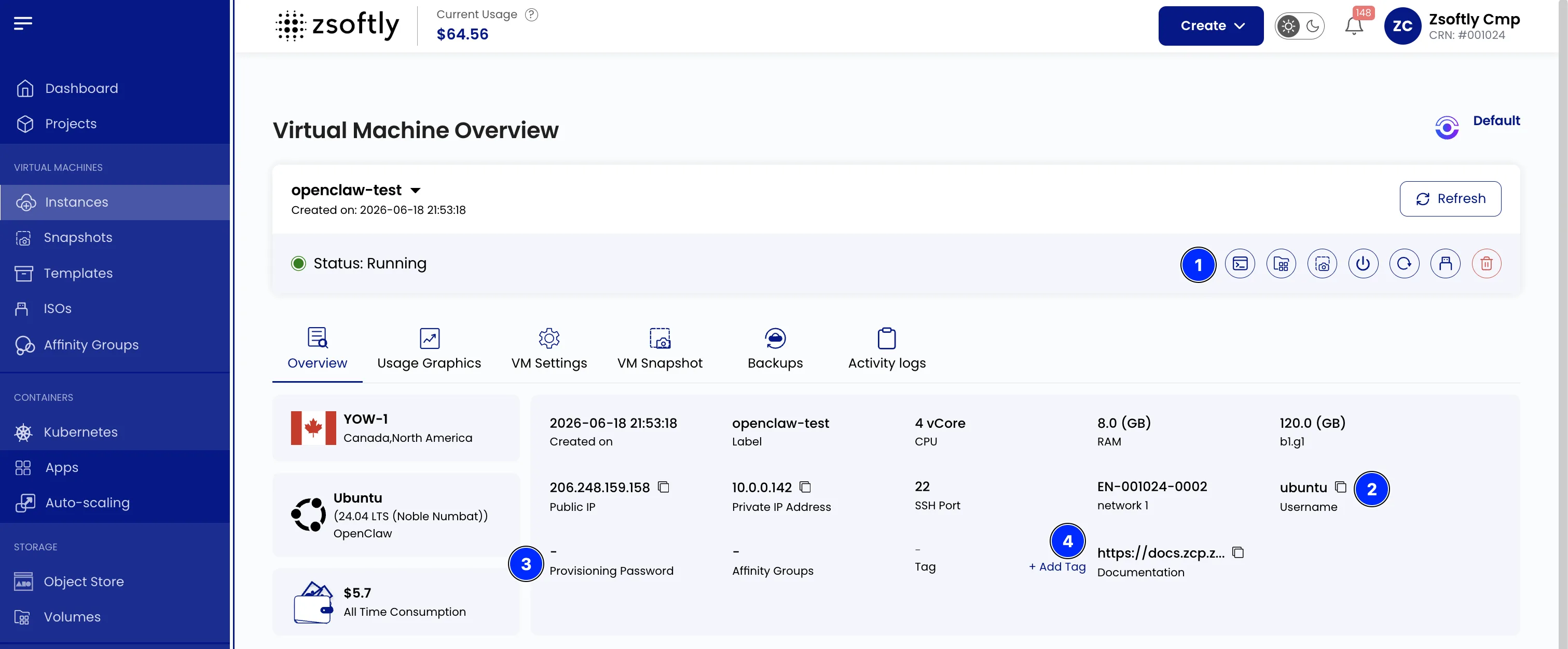Copy the public IP address
The height and width of the screenshot is (649, 1568).
[x=664, y=487]
